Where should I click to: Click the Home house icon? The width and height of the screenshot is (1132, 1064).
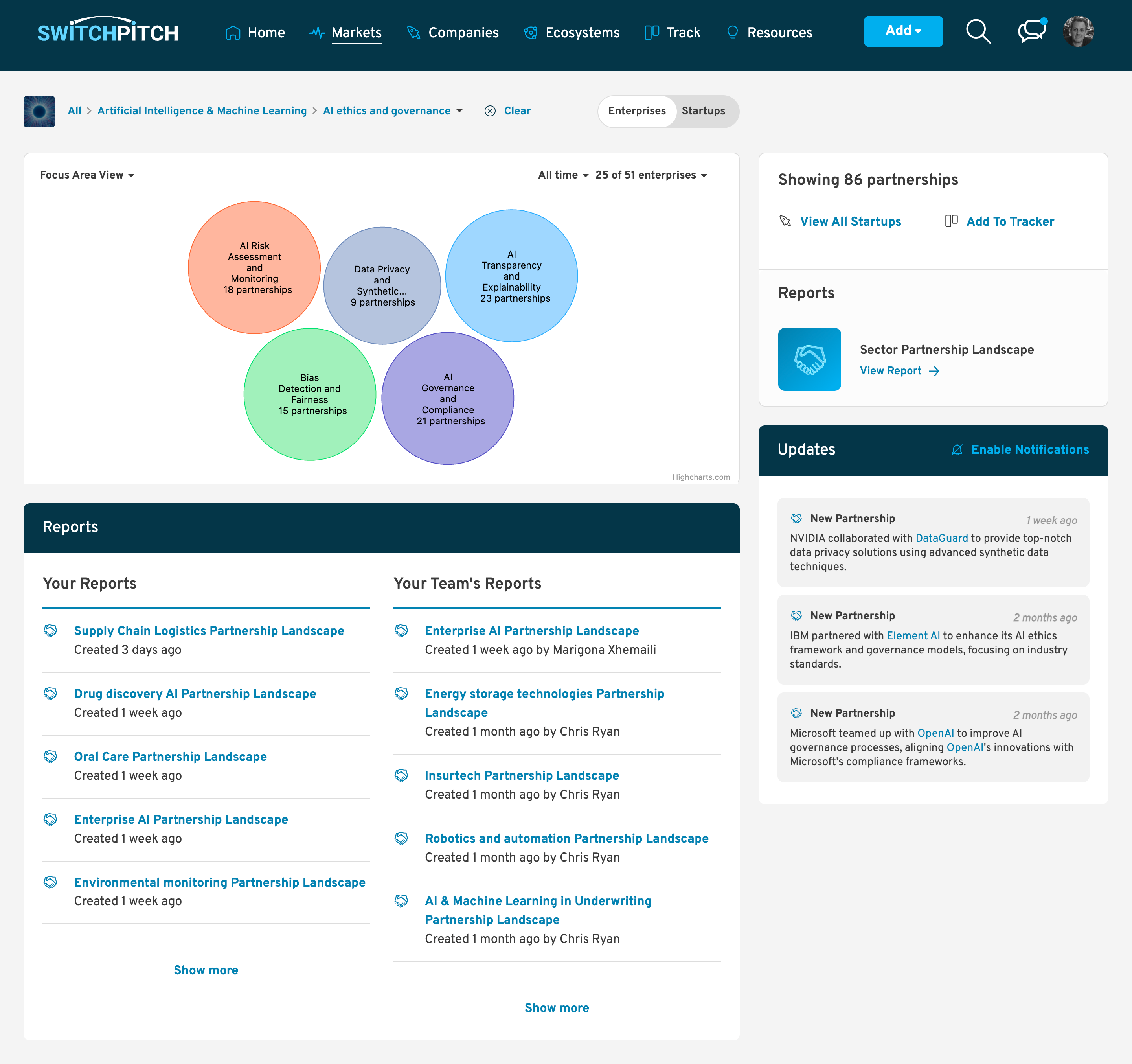coord(232,33)
